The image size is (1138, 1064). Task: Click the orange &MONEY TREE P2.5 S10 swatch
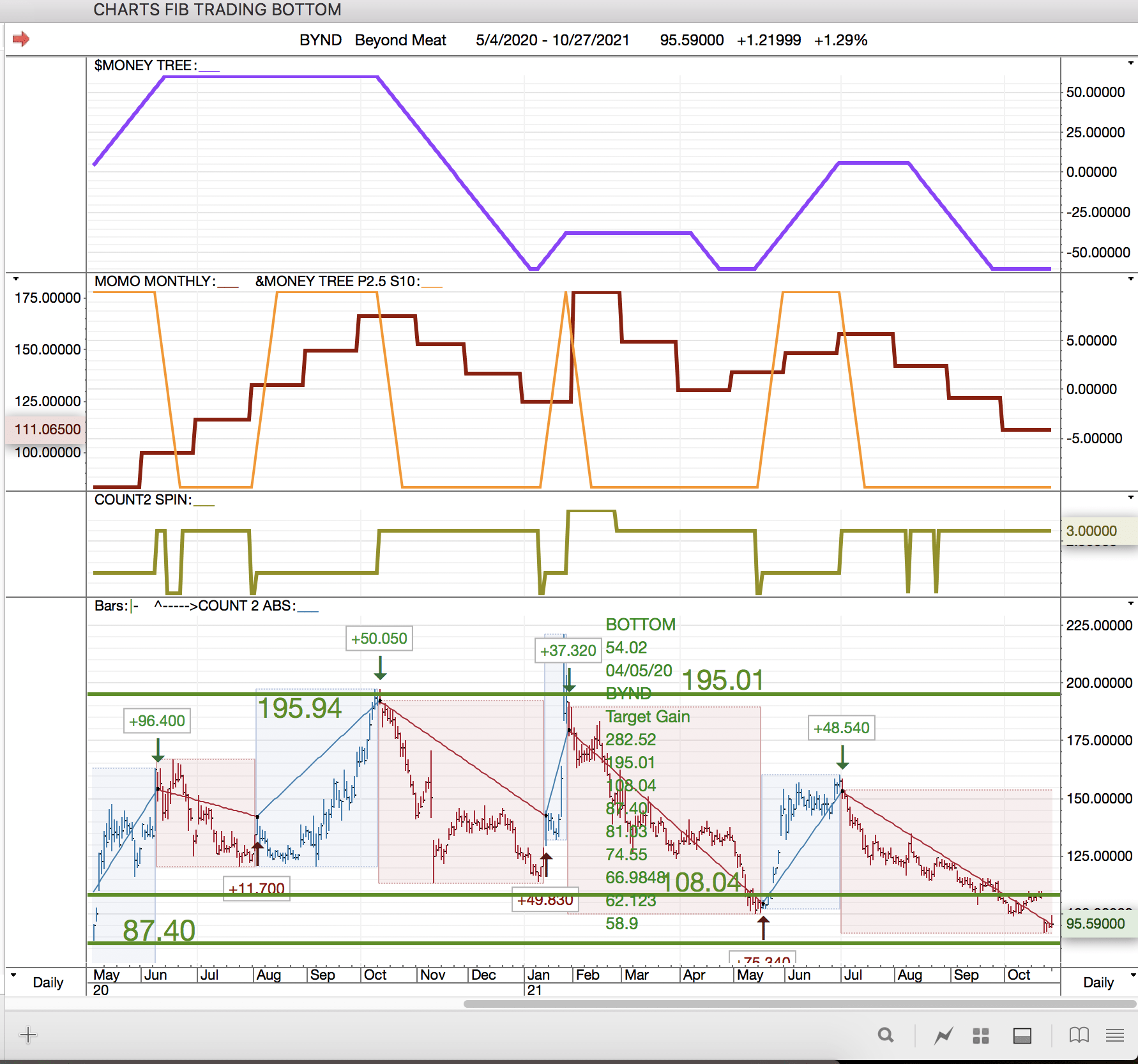[x=432, y=283]
